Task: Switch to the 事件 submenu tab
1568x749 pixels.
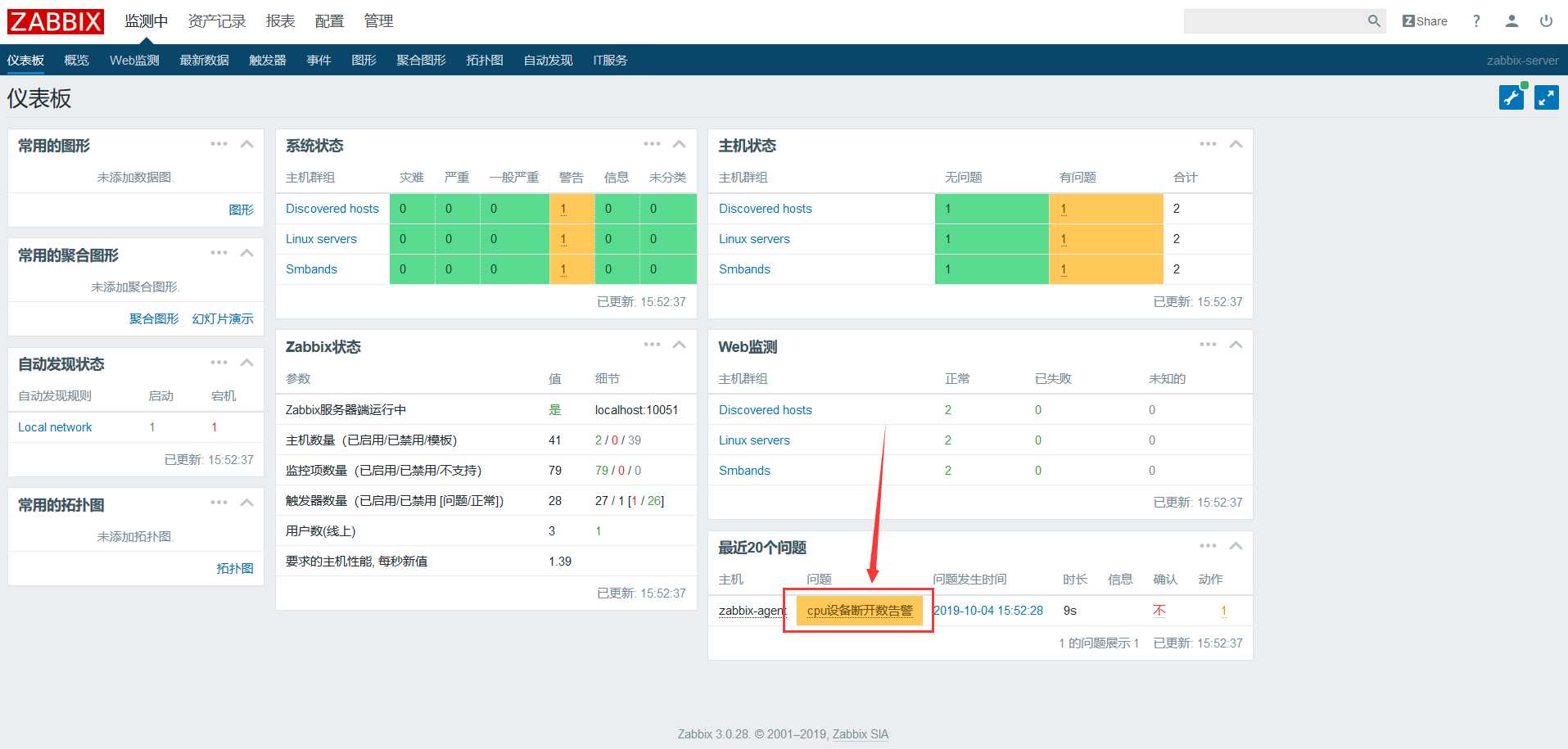Action: [x=319, y=61]
